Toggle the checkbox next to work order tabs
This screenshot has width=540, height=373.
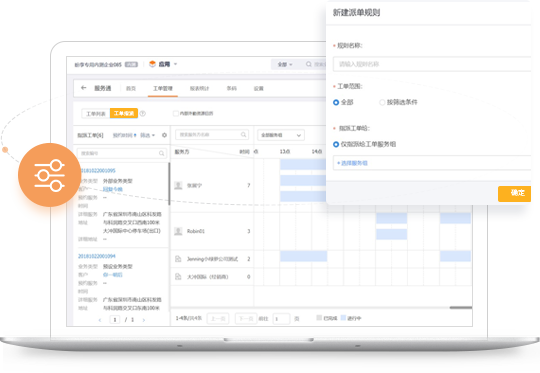[176, 113]
